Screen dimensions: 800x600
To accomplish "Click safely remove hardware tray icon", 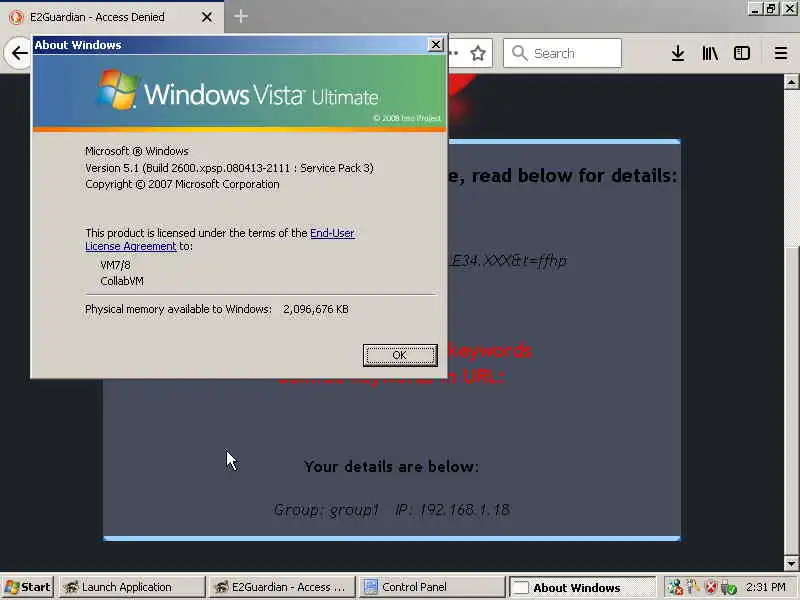I will 729,588.
